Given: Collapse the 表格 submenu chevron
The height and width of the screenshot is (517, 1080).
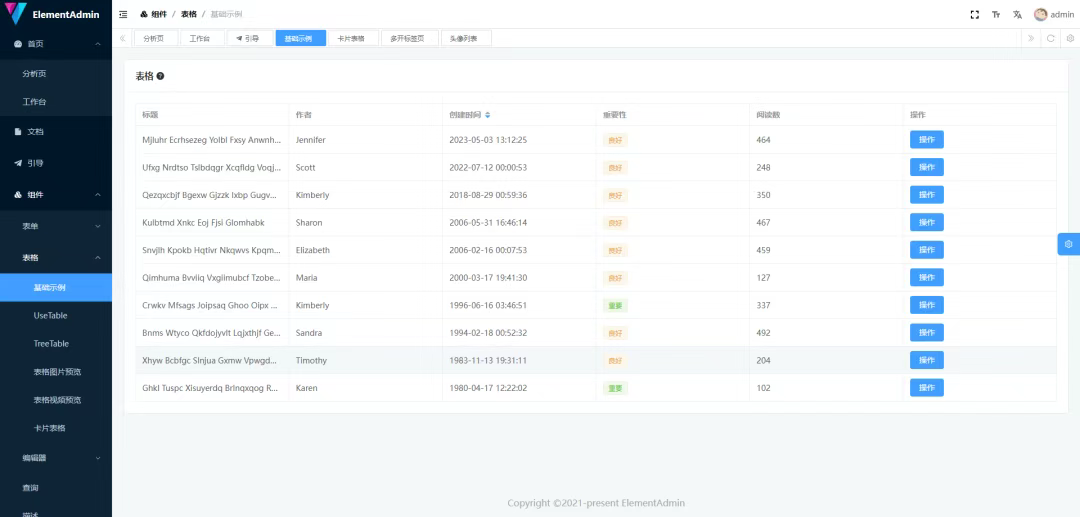Looking at the screenshot, I should [x=98, y=257].
